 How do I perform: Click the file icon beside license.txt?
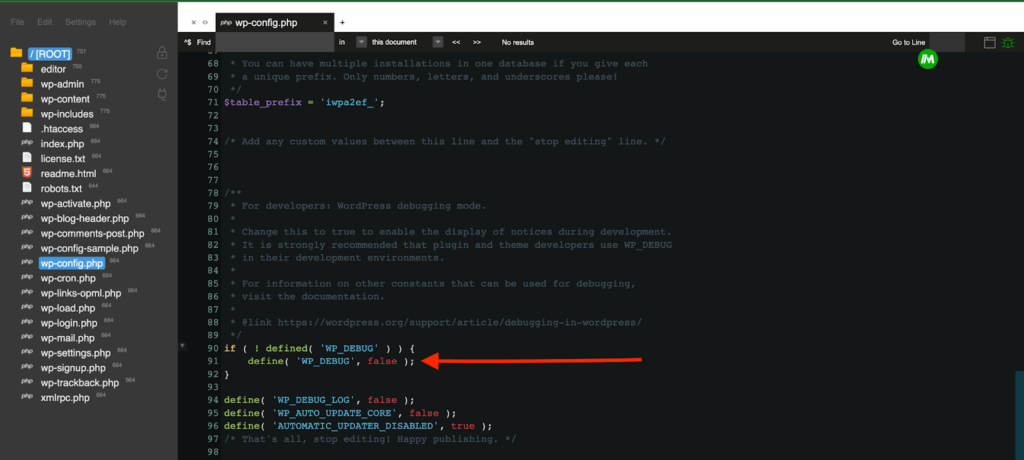click(27, 157)
